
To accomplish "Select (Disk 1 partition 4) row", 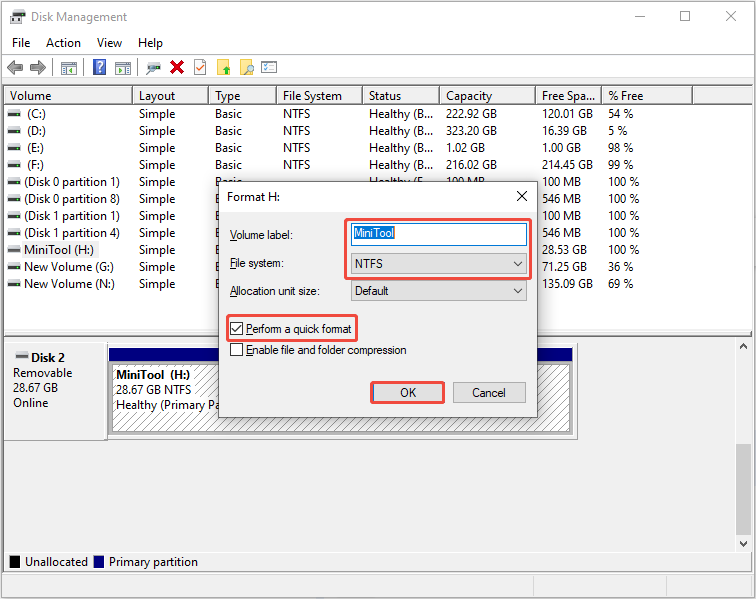I will [x=72, y=233].
